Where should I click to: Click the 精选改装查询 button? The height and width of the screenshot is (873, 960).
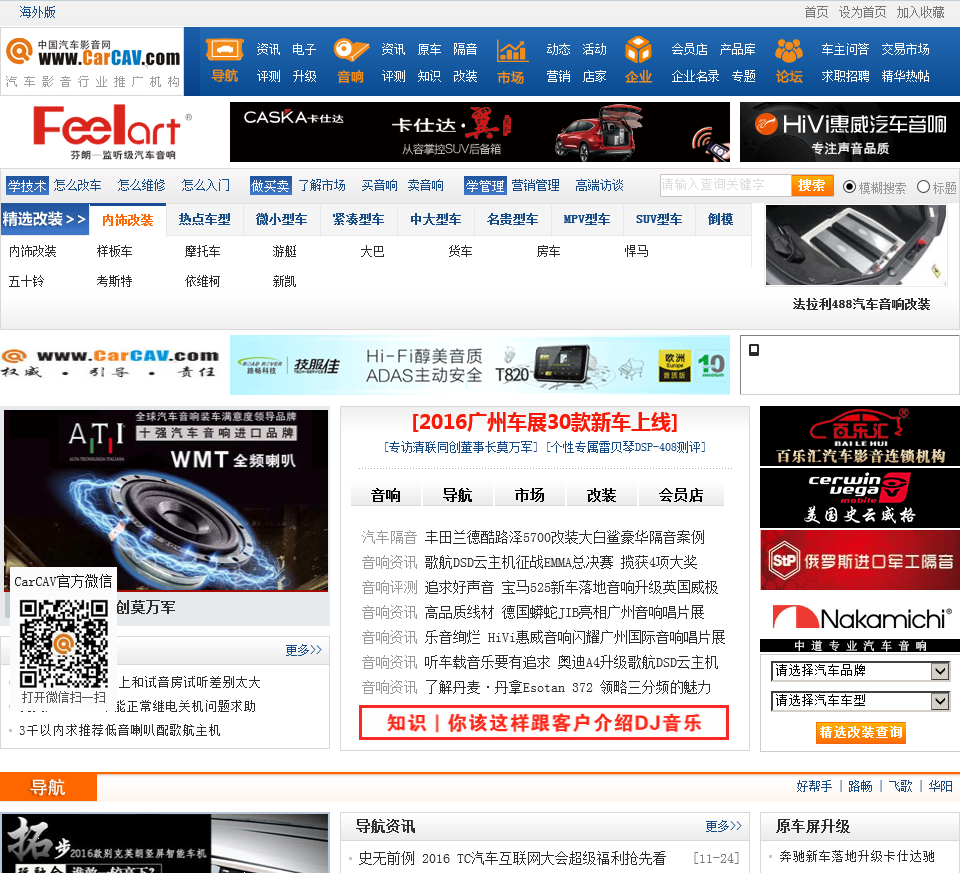(x=860, y=732)
